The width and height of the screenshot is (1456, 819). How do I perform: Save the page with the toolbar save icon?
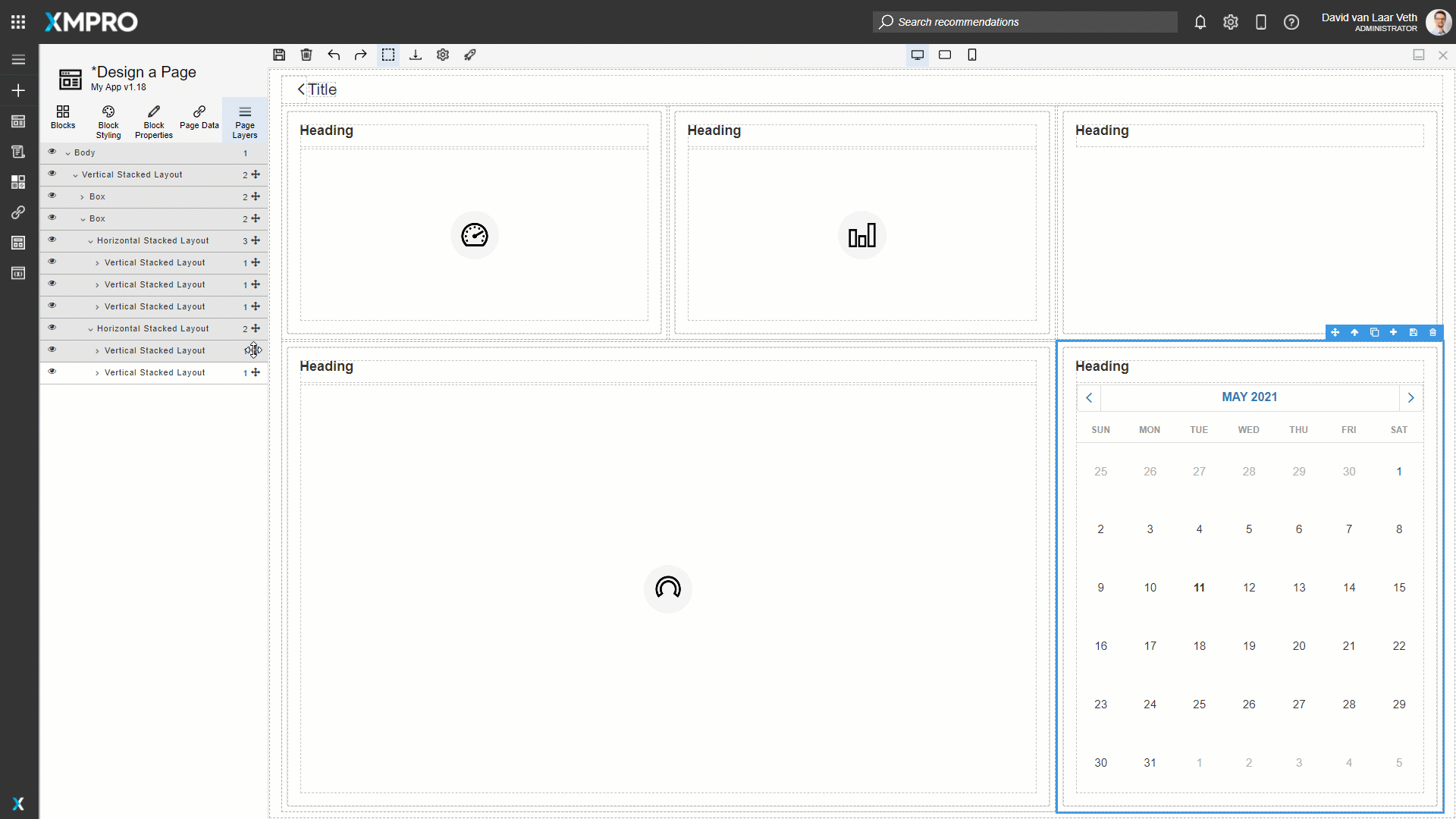279,55
